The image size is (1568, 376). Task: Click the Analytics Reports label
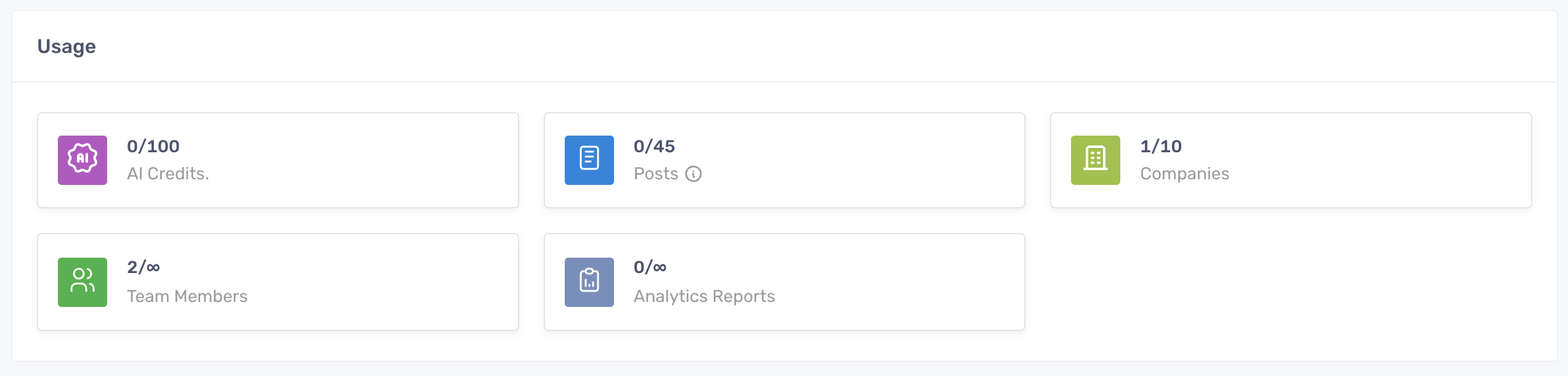point(704,296)
